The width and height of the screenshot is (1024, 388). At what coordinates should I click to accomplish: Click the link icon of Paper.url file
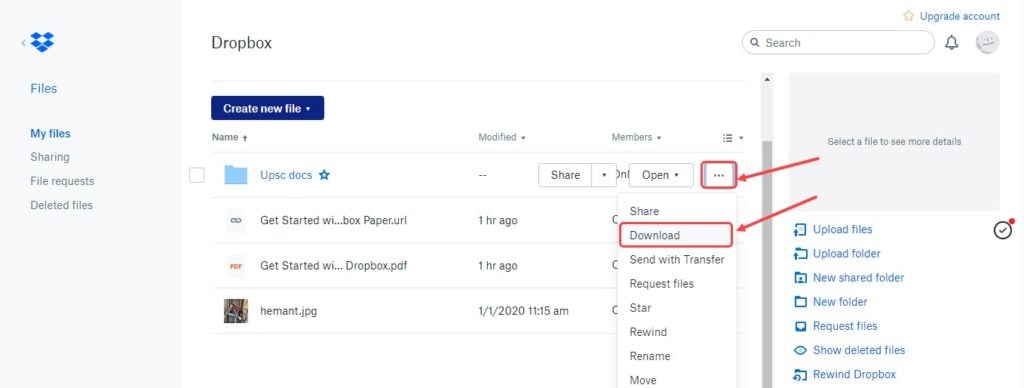[x=236, y=220]
